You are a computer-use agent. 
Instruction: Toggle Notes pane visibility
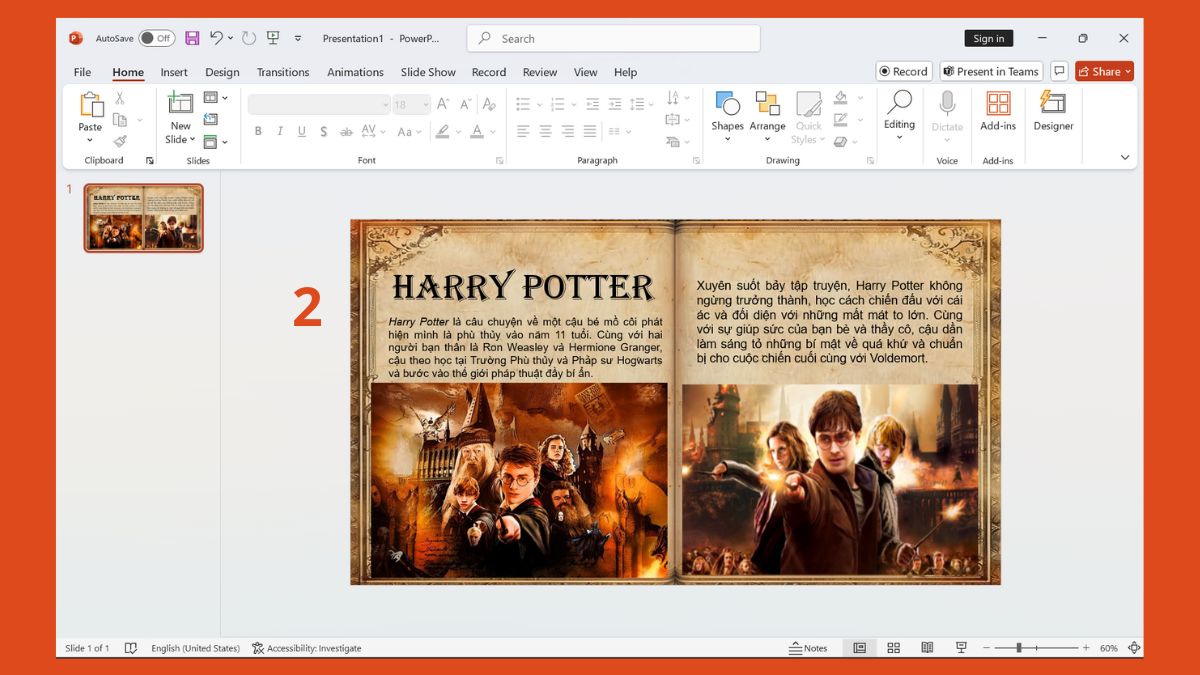tap(808, 648)
